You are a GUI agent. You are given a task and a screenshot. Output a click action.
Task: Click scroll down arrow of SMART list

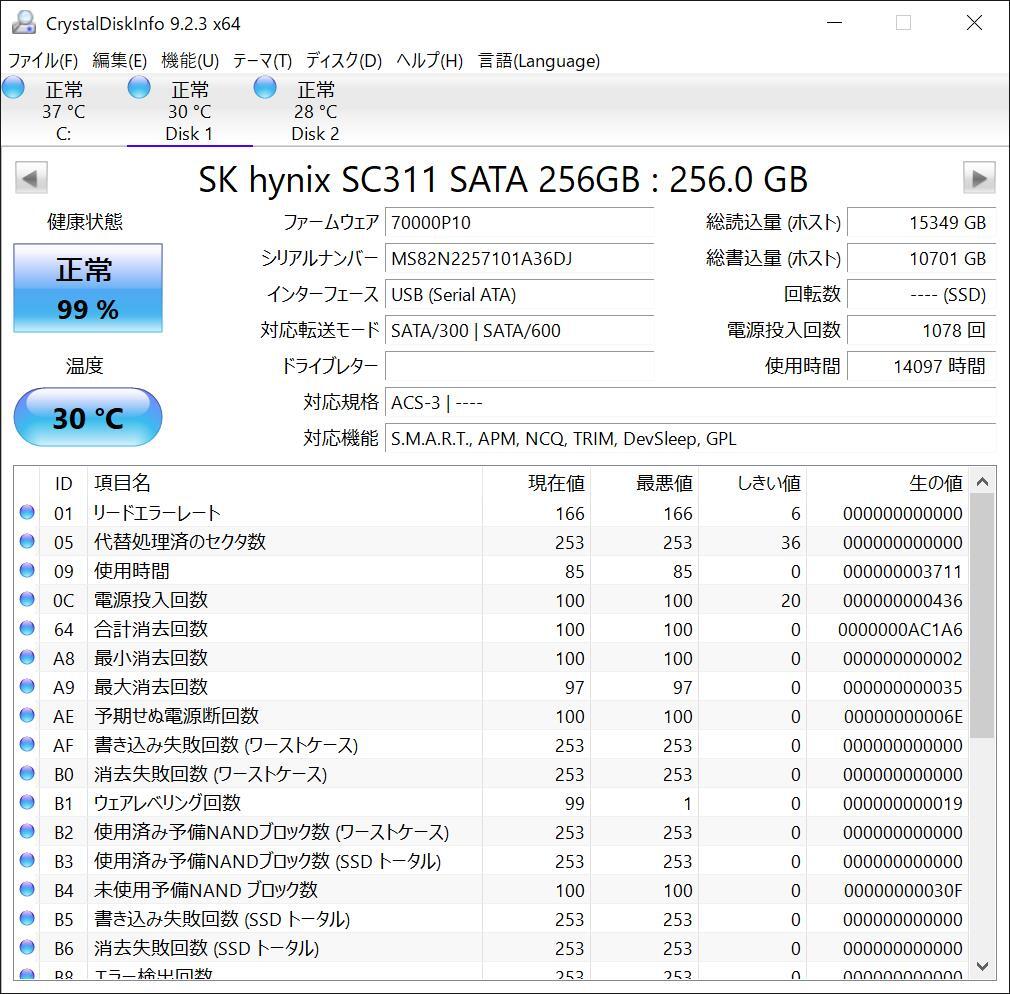982,966
